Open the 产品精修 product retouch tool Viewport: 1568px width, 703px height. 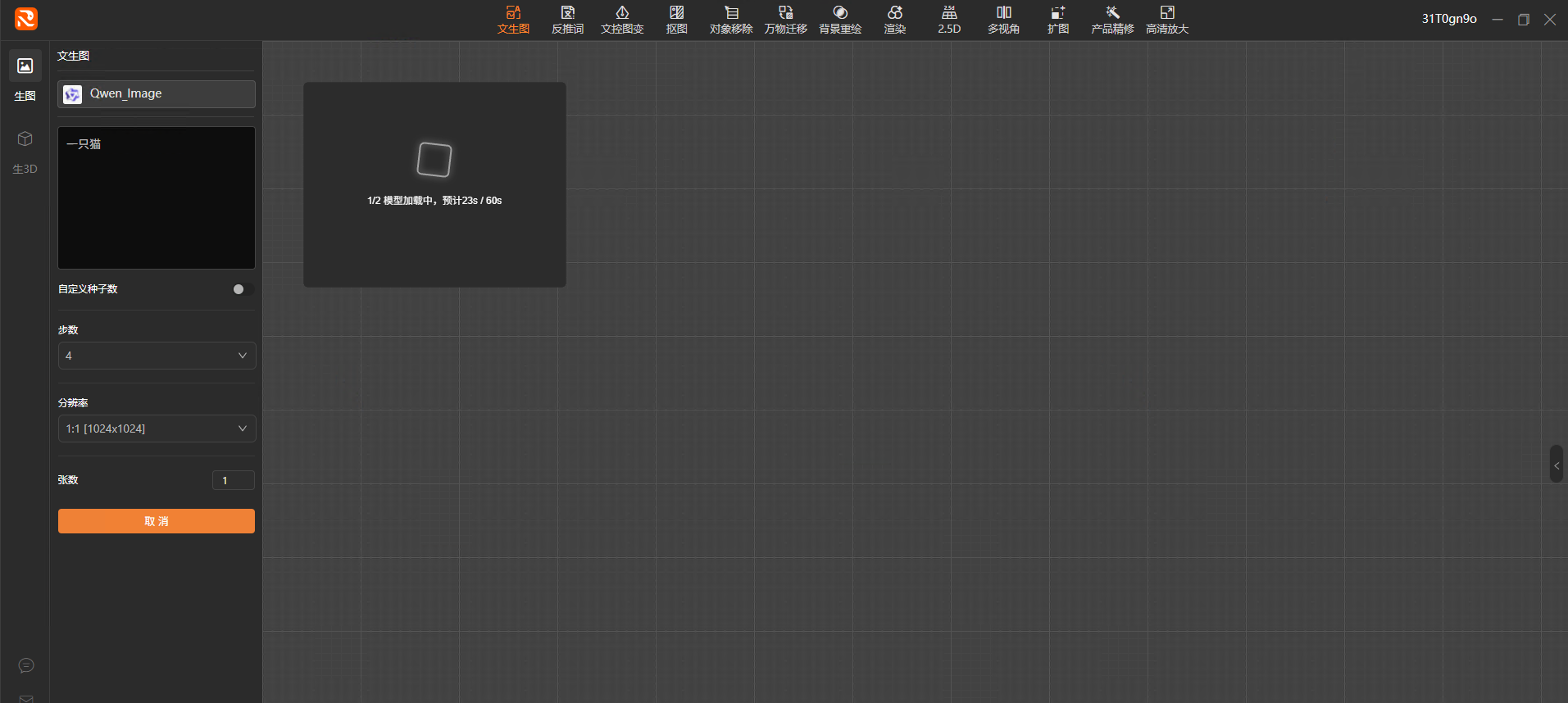click(x=1112, y=20)
